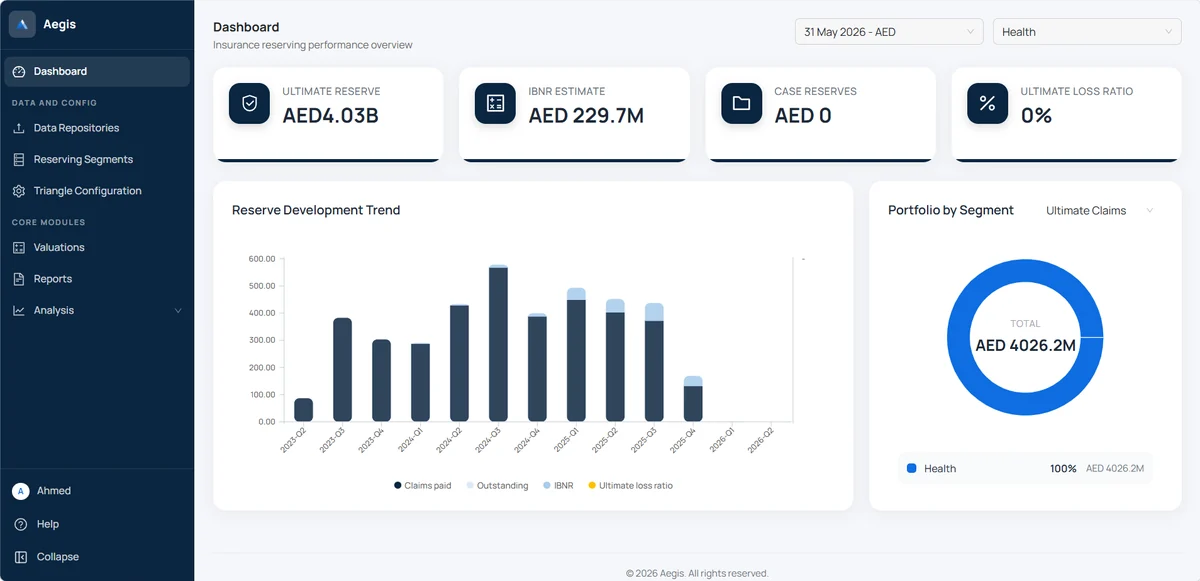Toggle Ultimate loss ratio legend series
The height and width of the screenshot is (581, 1200).
(630, 486)
